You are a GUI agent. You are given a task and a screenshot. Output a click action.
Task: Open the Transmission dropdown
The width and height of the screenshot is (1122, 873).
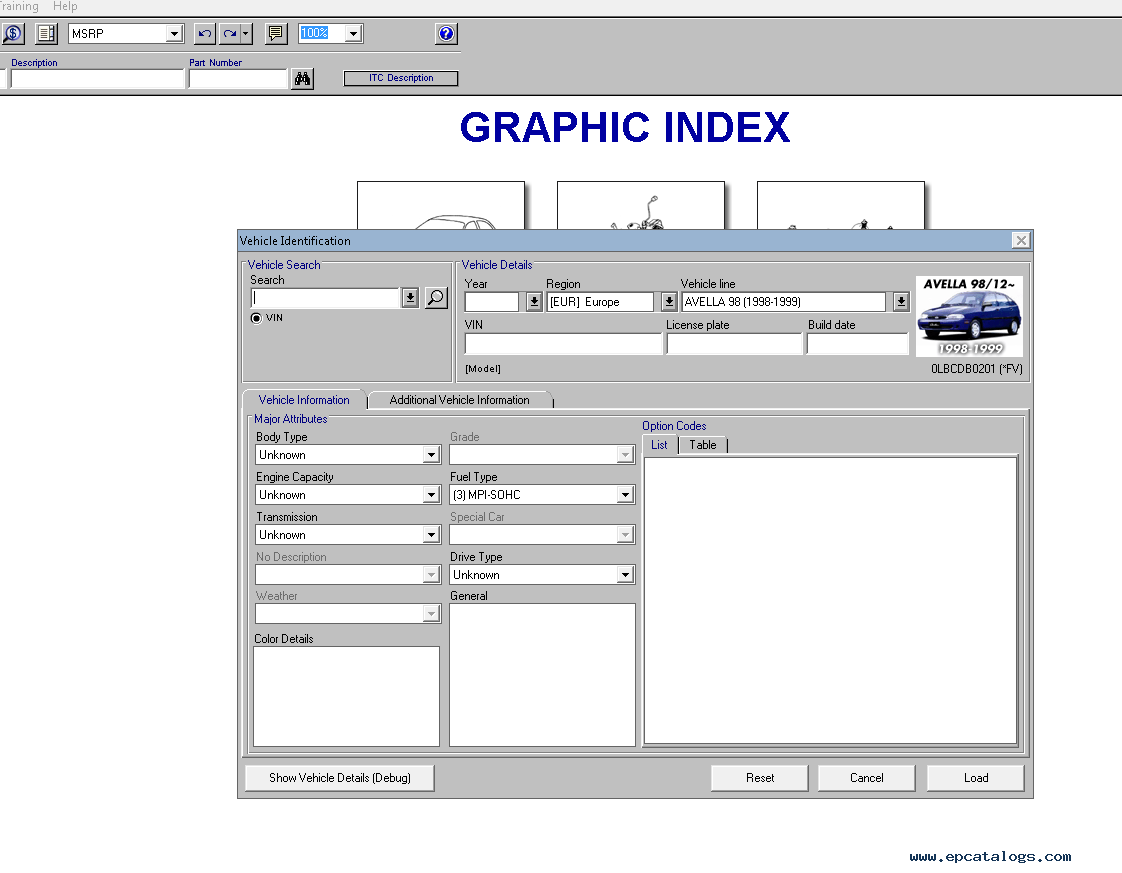431,535
